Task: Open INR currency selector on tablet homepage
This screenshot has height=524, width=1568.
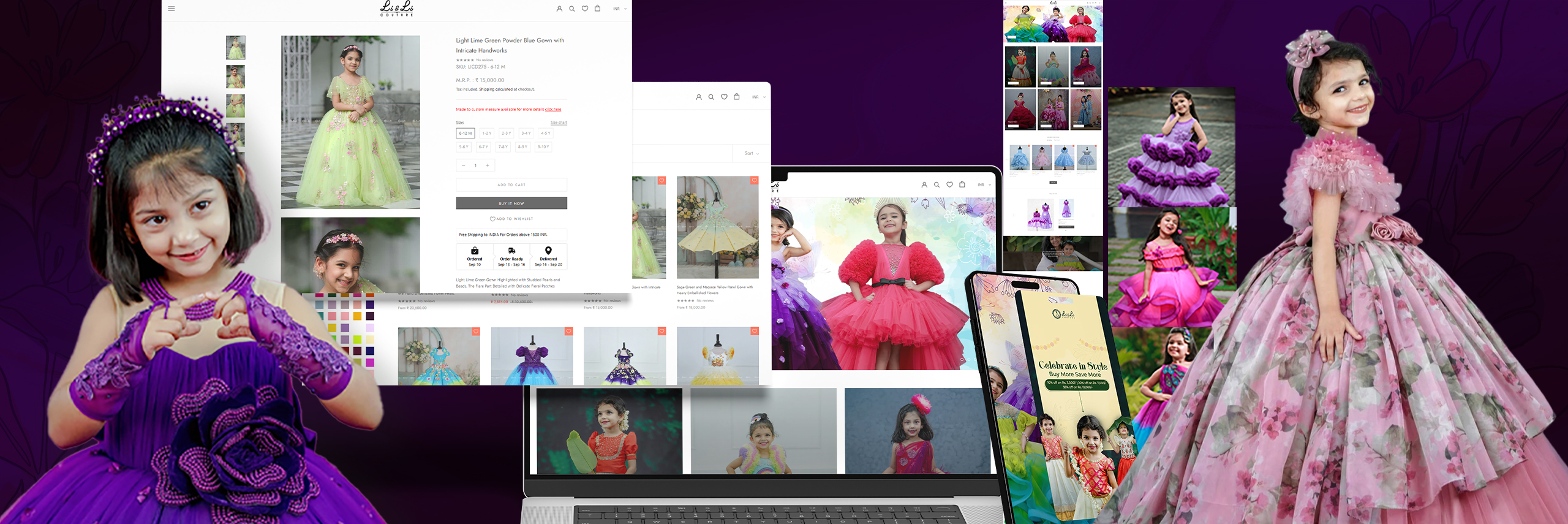Action: 984,184
